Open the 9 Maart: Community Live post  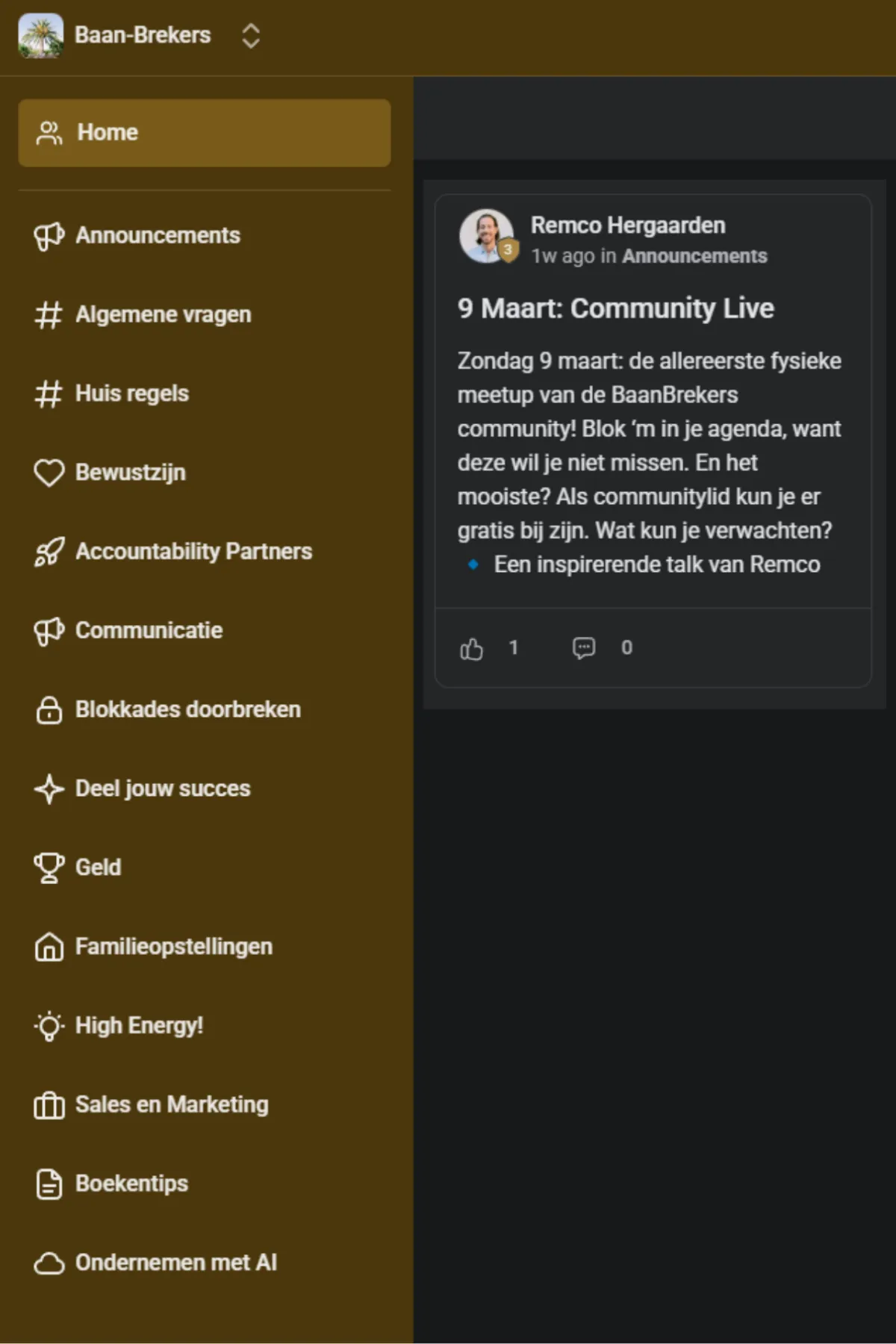click(x=616, y=308)
